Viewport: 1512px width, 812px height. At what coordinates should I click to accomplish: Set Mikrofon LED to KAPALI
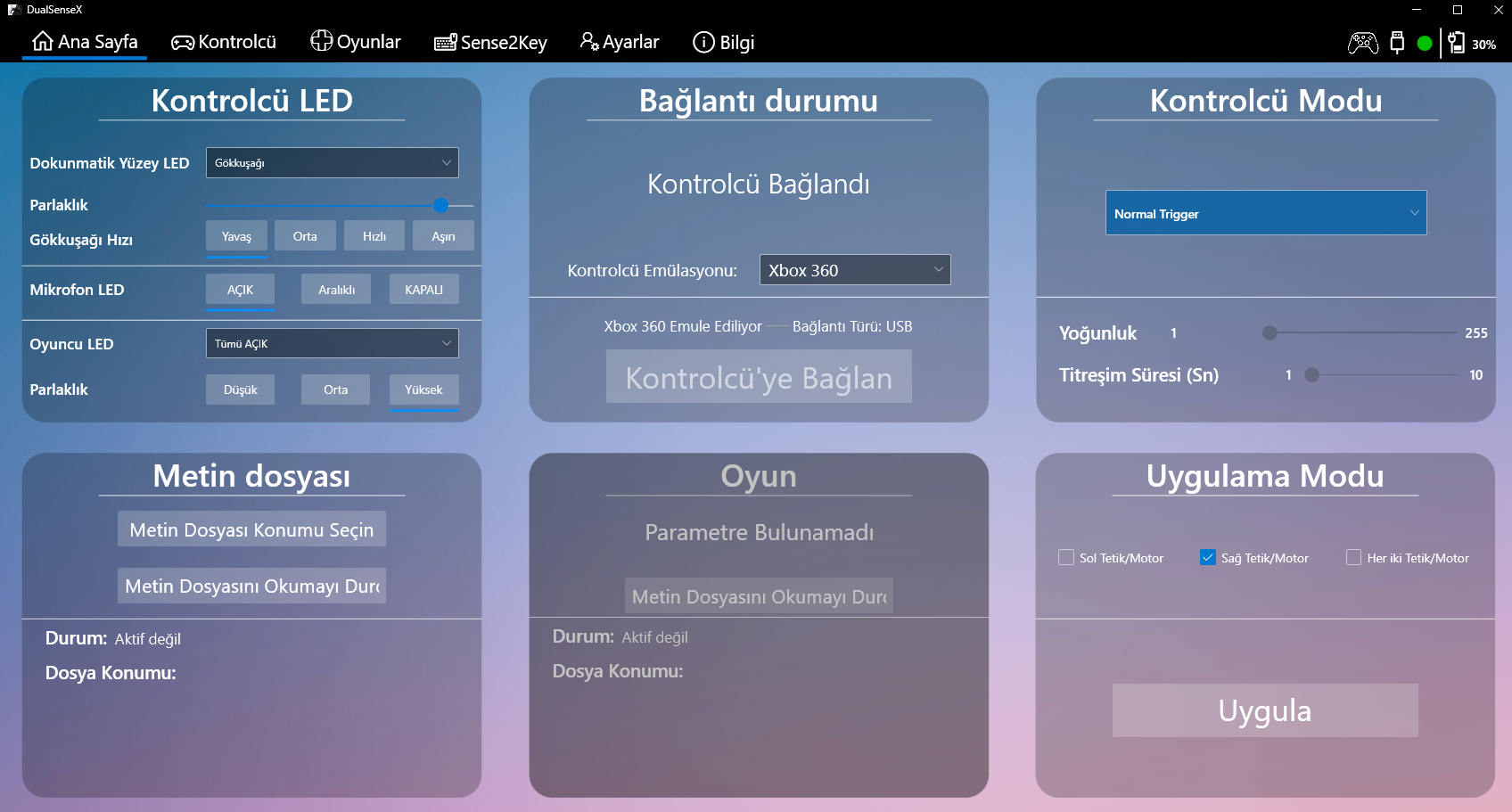(424, 290)
